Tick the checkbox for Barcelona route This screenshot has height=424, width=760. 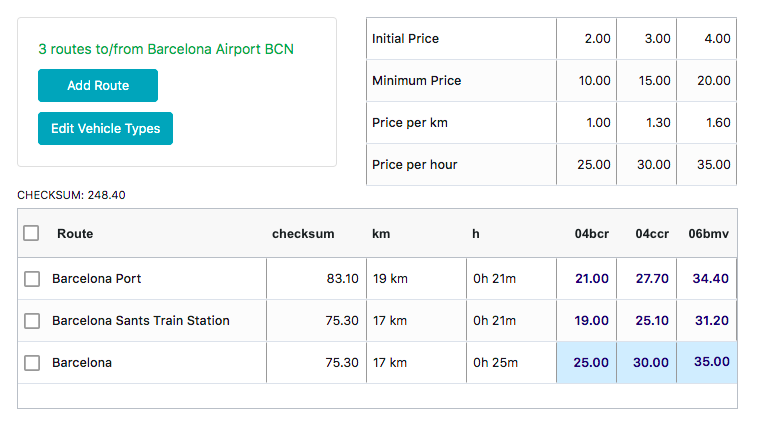pyautogui.click(x=31, y=363)
